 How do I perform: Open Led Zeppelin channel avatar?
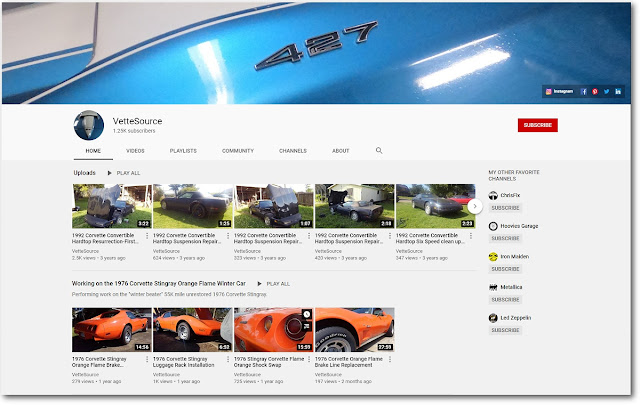pos(493,318)
